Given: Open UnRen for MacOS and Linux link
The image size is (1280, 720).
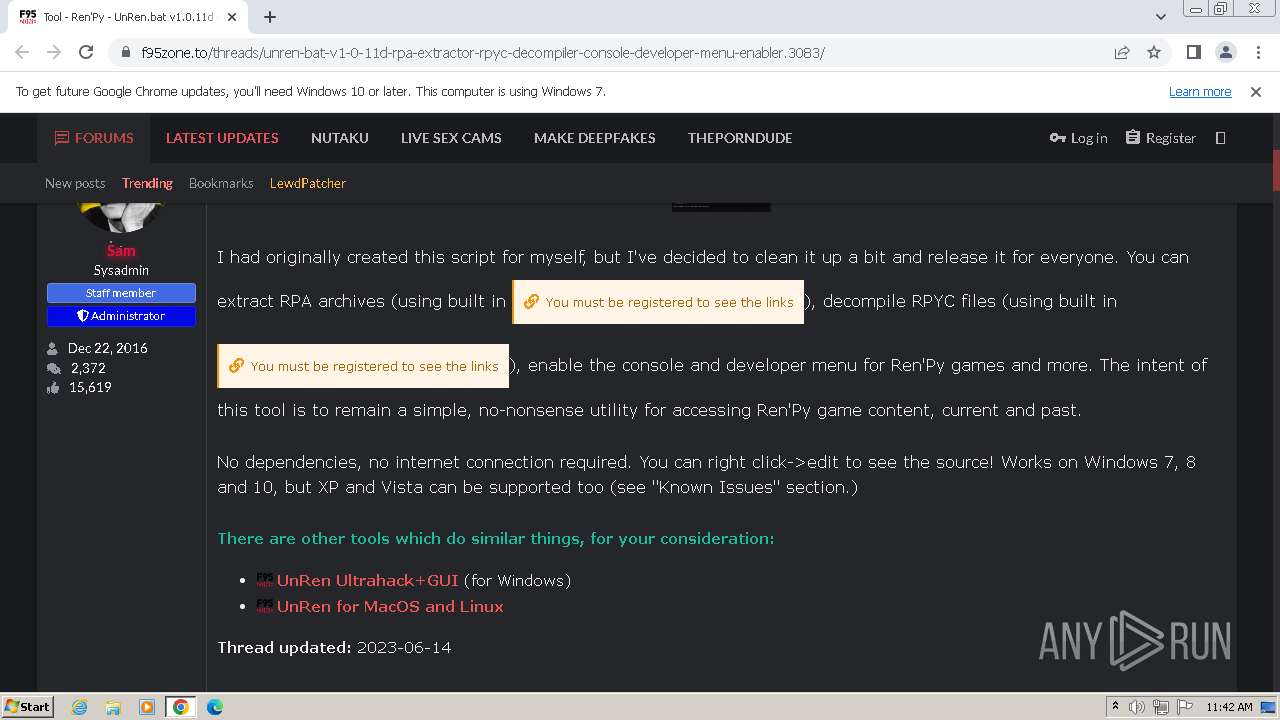Looking at the screenshot, I should [390, 606].
